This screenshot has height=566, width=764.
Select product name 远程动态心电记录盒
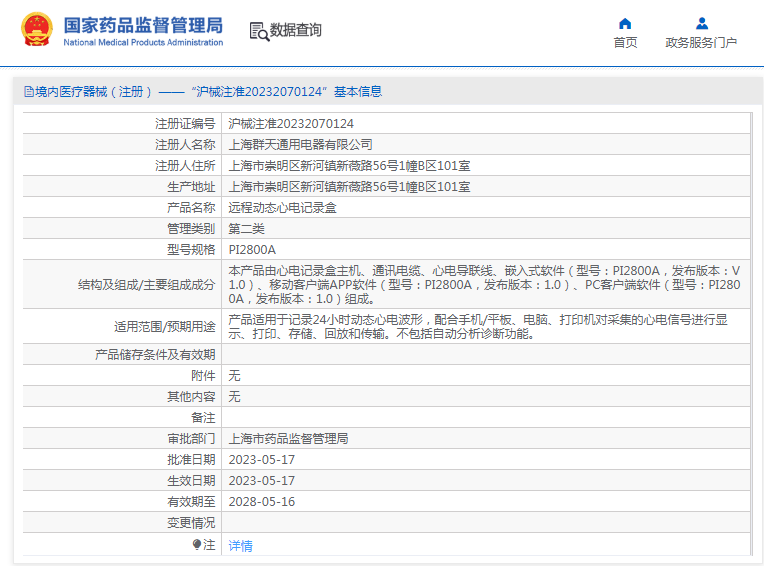(x=283, y=208)
